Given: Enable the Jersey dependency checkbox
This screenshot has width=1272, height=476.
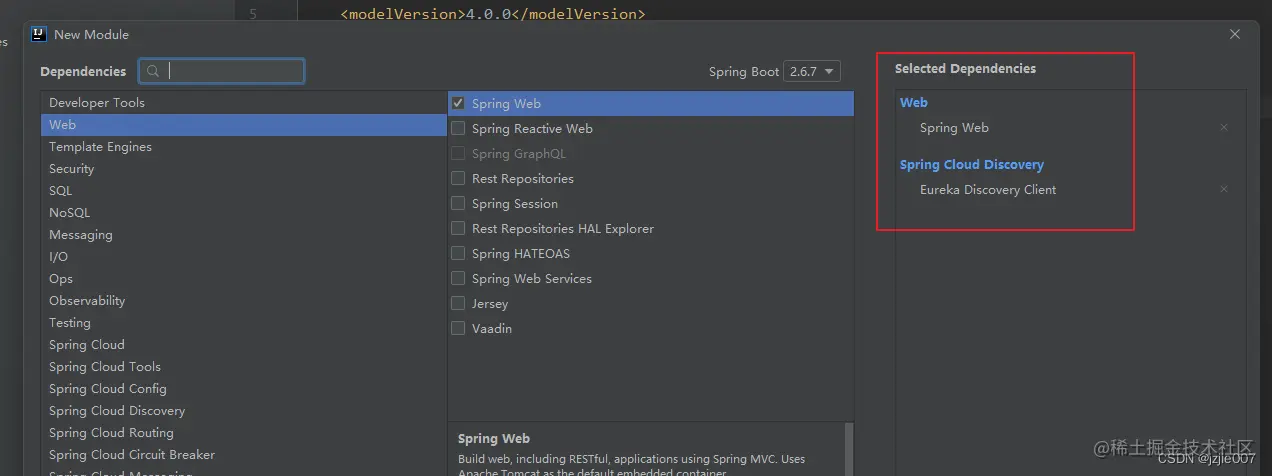Looking at the screenshot, I should (458, 303).
